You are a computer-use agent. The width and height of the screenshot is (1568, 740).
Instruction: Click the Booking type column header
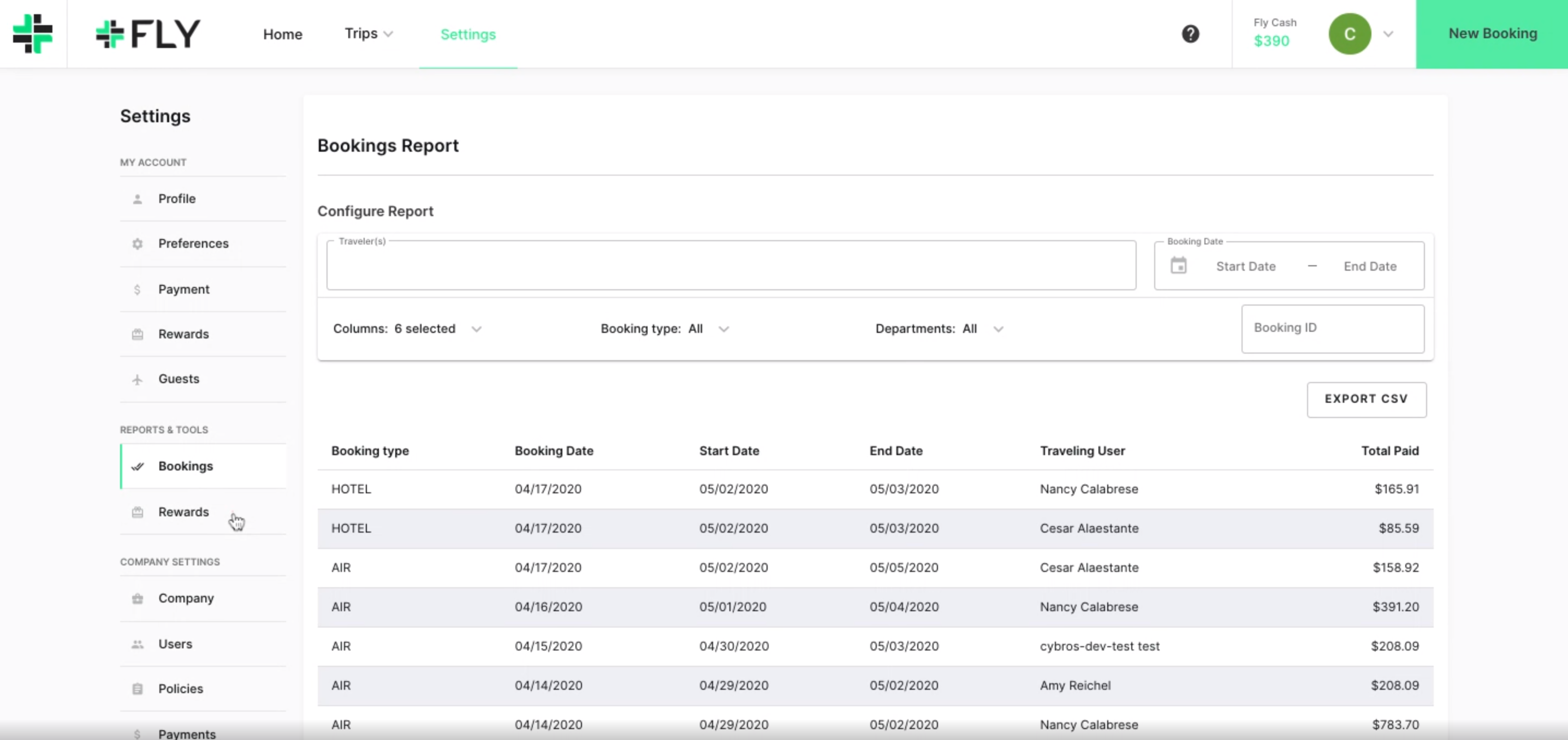tap(370, 451)
